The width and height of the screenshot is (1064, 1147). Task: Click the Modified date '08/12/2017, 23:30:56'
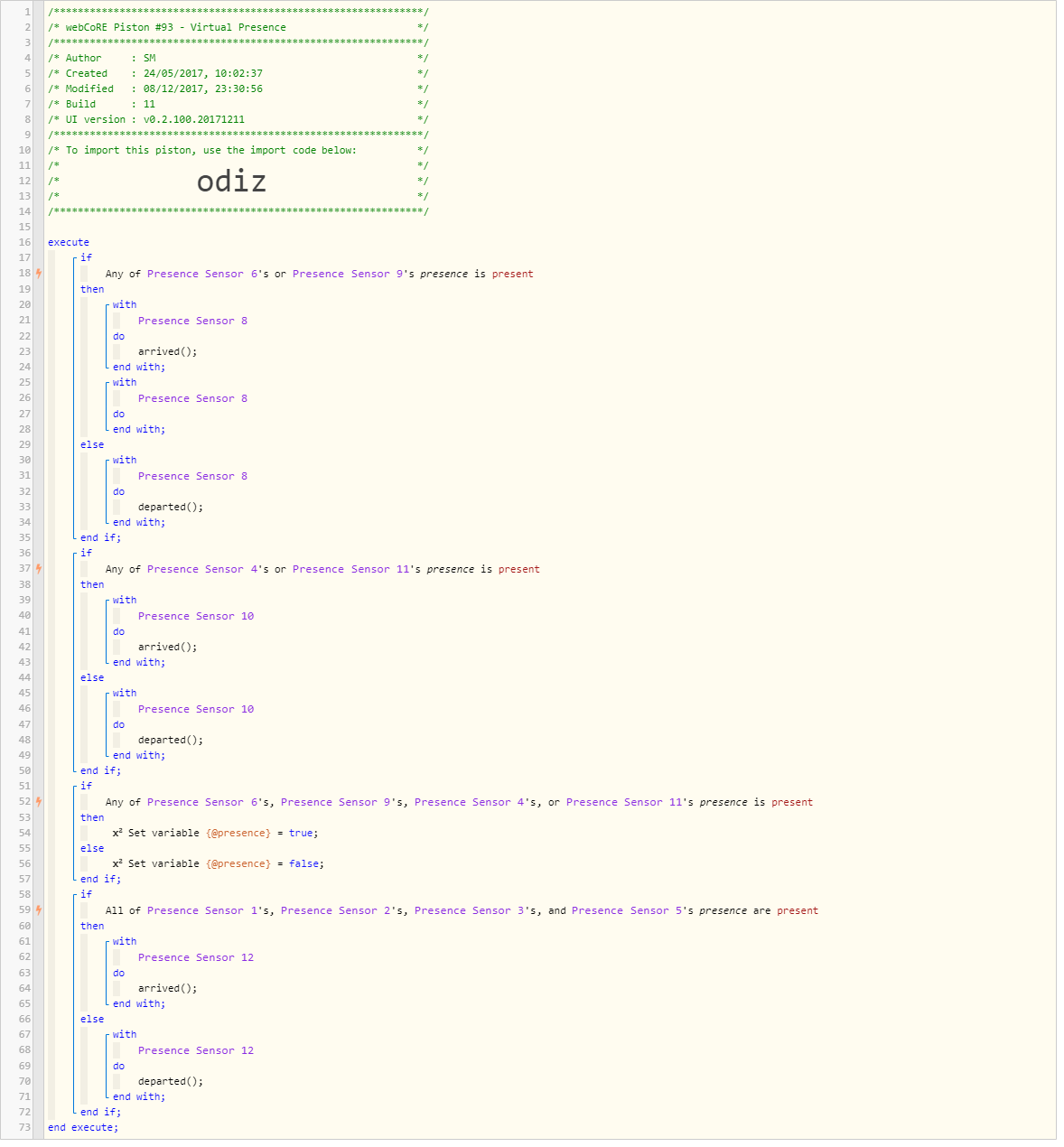click(x=203, y=89)
